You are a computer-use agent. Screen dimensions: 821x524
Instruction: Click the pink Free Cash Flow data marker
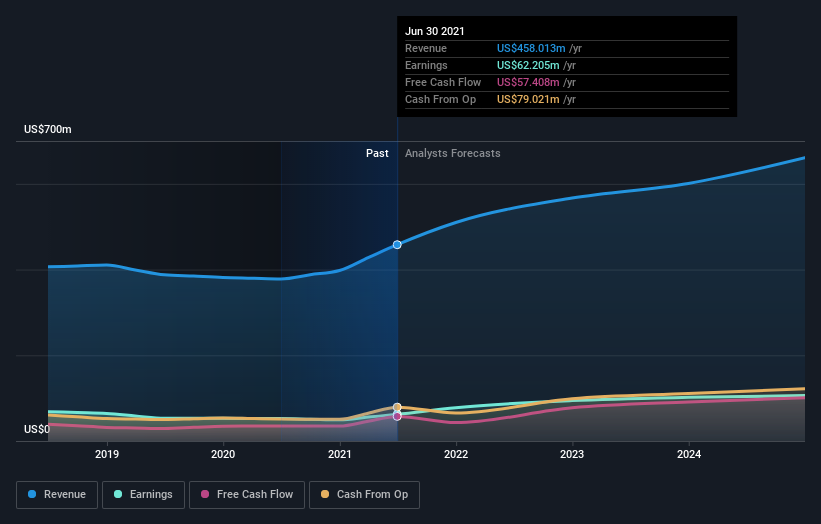pyautogui.click(x=397, y=417)
